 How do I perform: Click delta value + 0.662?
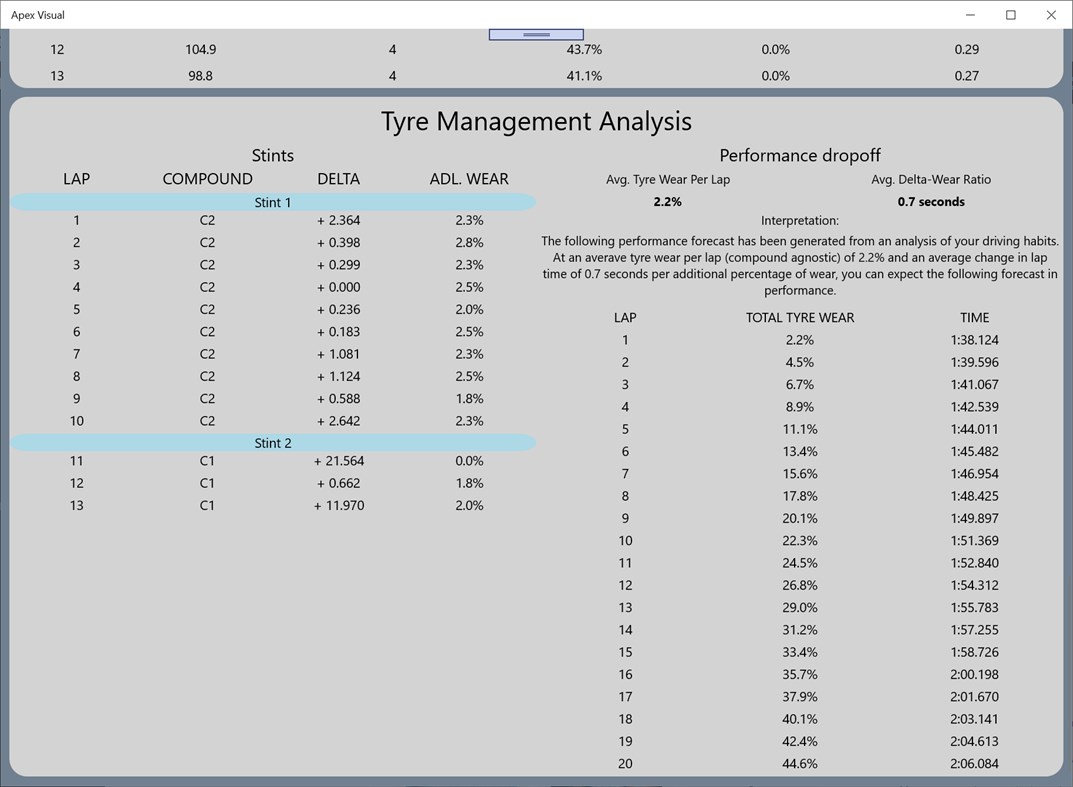click(x=339, y=483)
